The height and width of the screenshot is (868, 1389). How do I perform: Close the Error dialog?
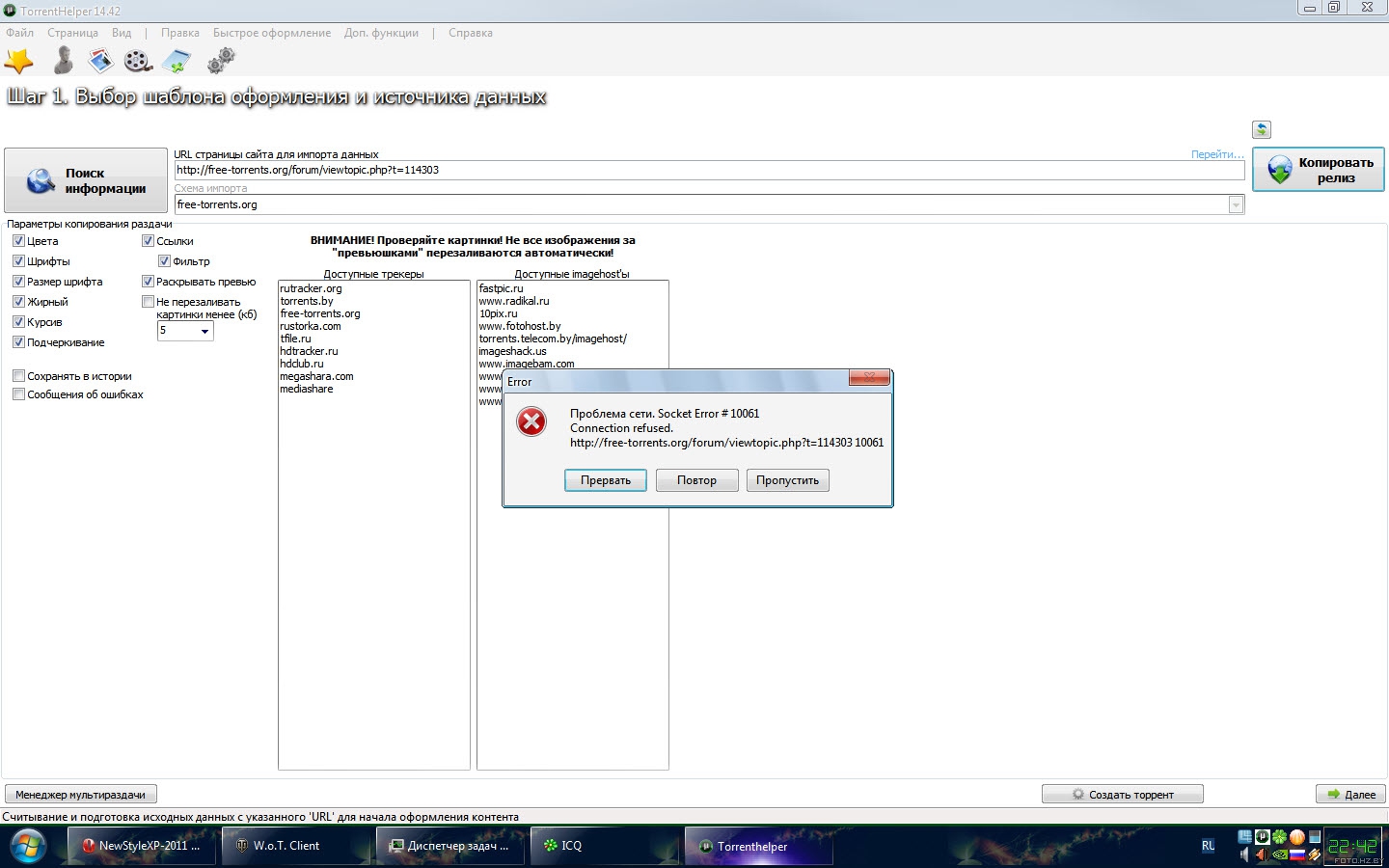(x=869, y=377)
